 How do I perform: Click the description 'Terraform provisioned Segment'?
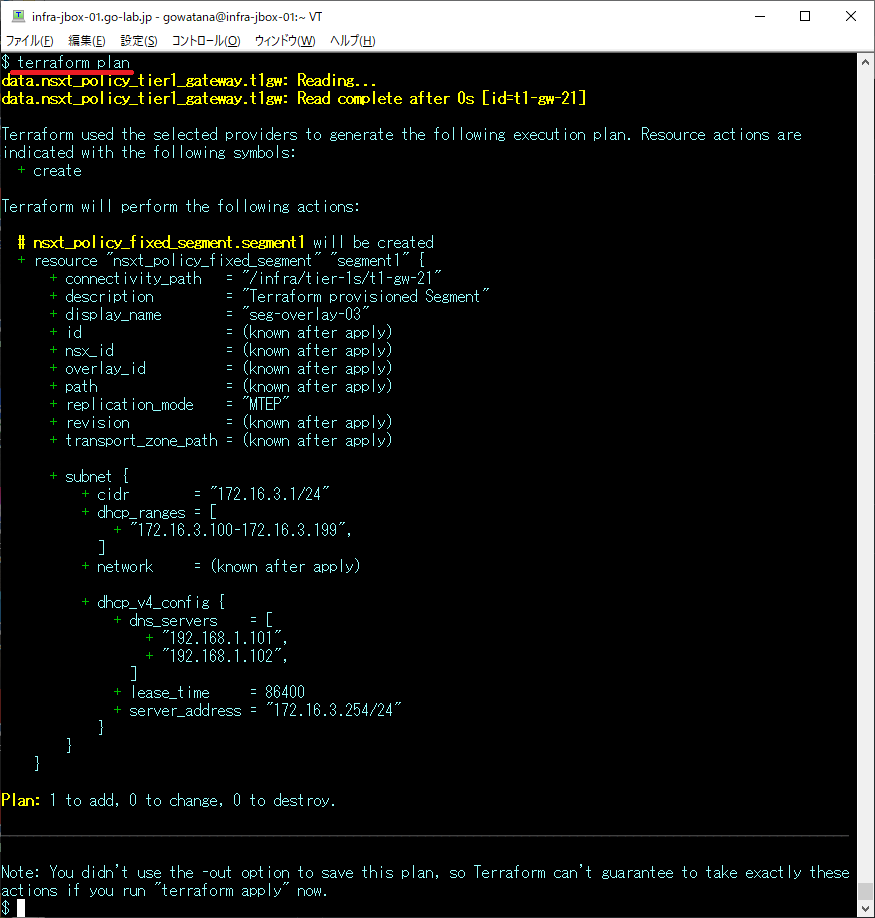pos(366,296)
